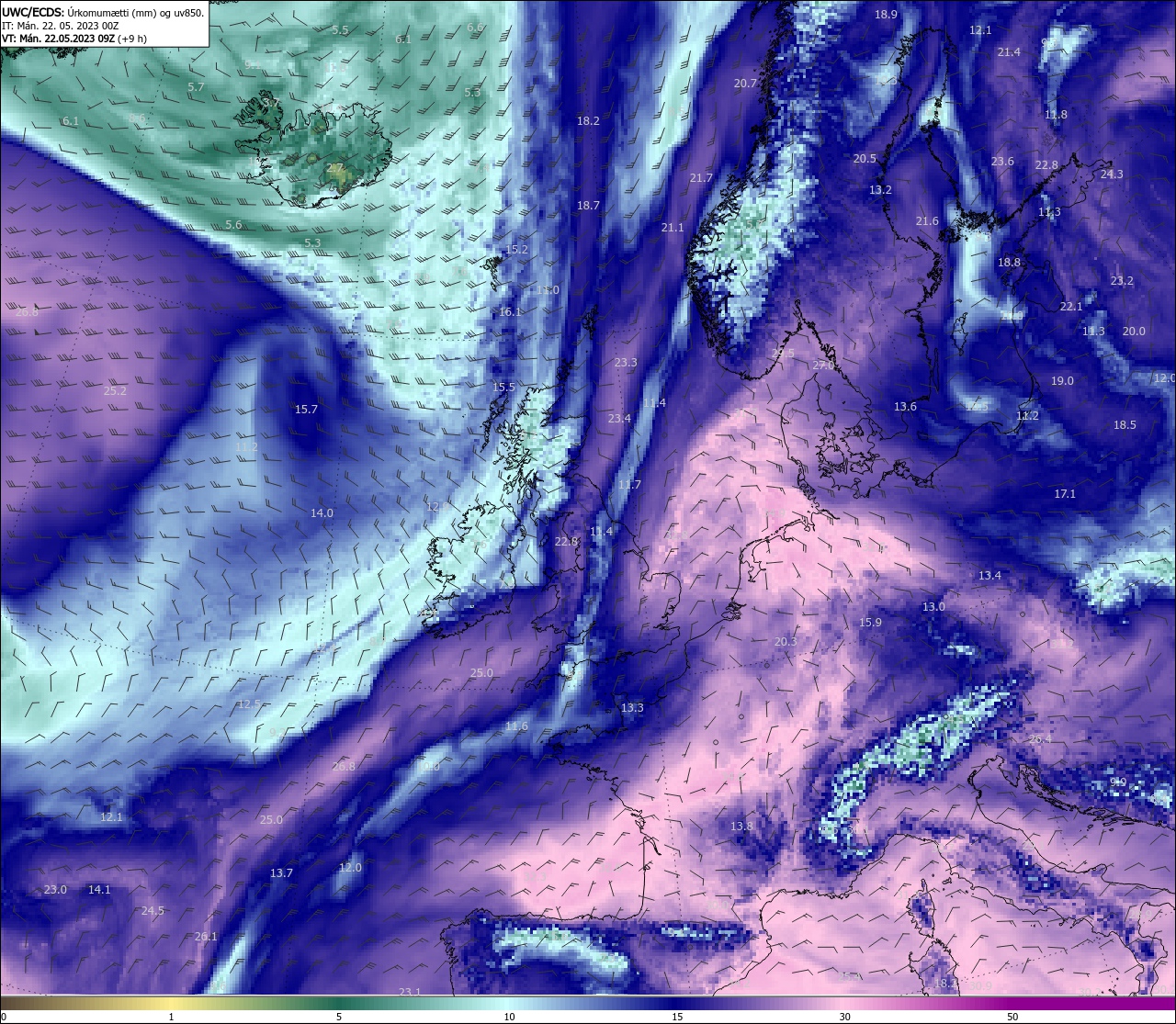Select the 24.3 value label
The height and width of the screenshot is (1024, 1176).
[x=1112, y=174]
